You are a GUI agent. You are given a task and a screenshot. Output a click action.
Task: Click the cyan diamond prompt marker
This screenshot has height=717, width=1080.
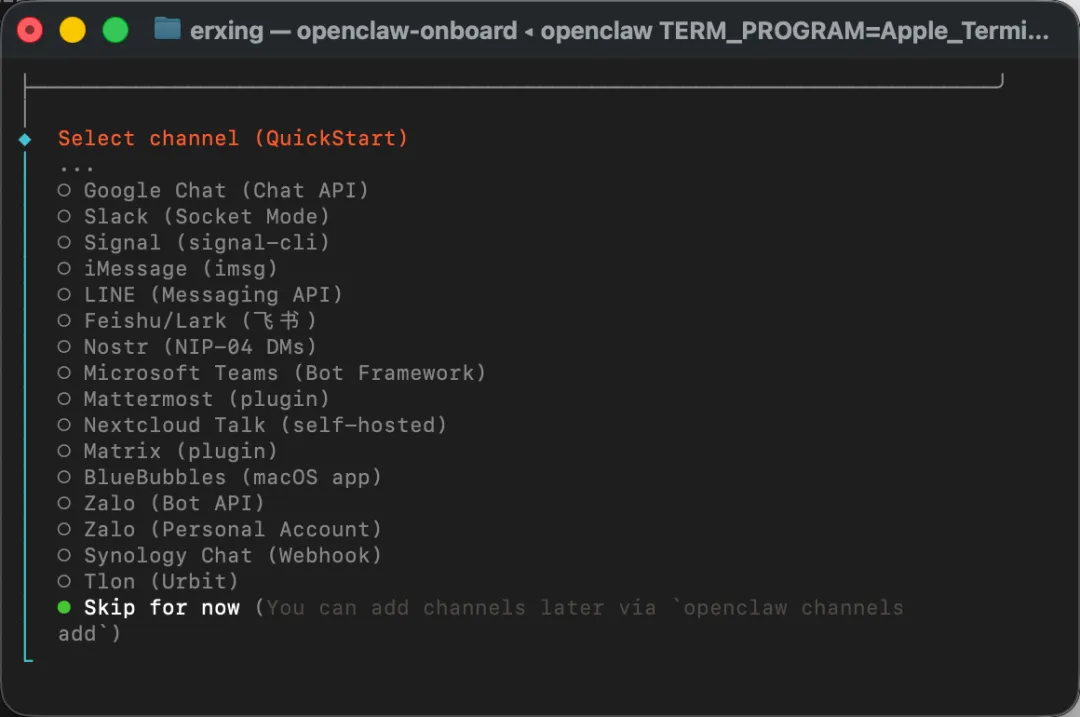[x=25, y=140]
